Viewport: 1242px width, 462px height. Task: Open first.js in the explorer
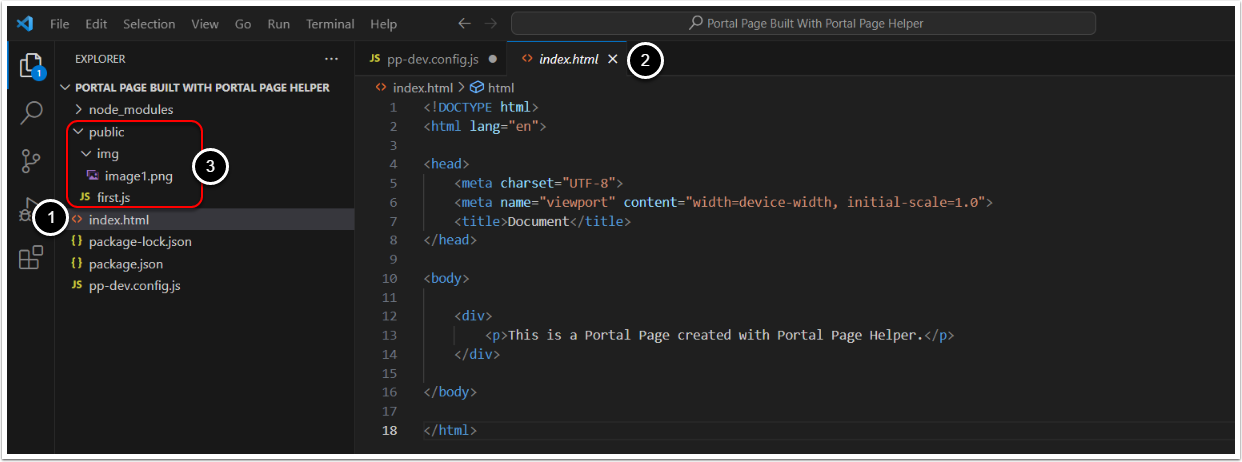tap(113, 198)
